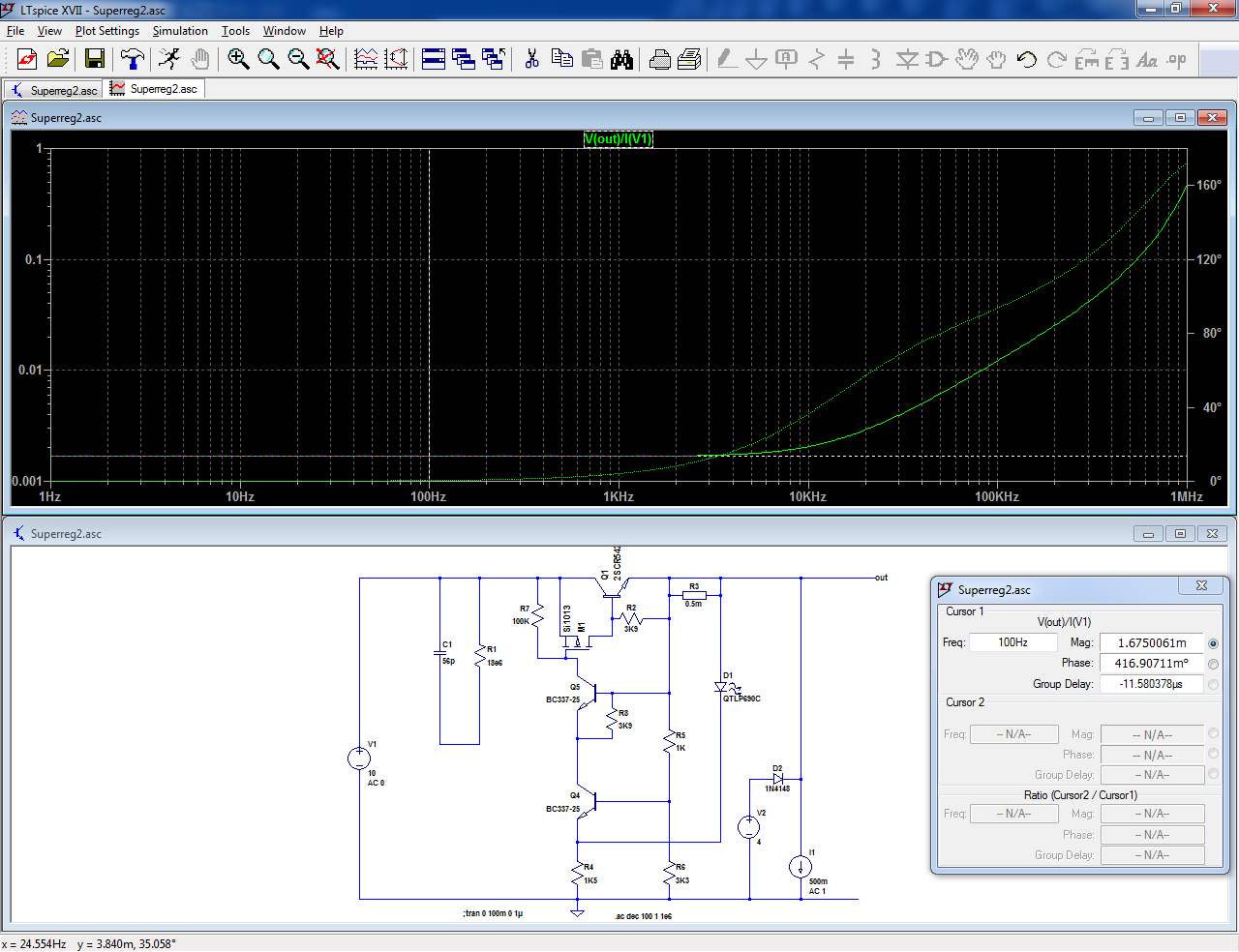
Task: Save with the floppy disk icon
Action: click(x=95, y=60)
